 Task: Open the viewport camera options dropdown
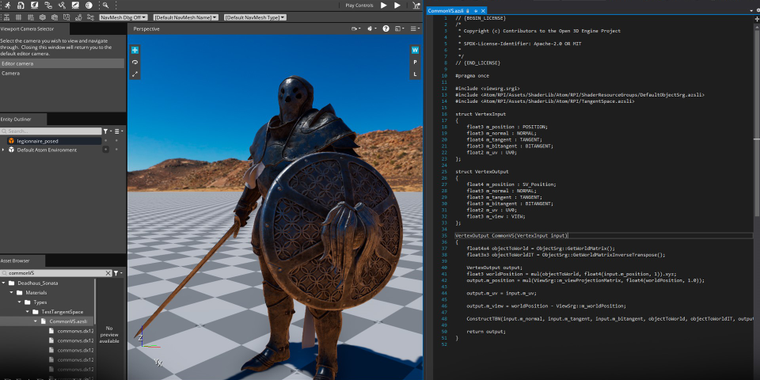357,29
